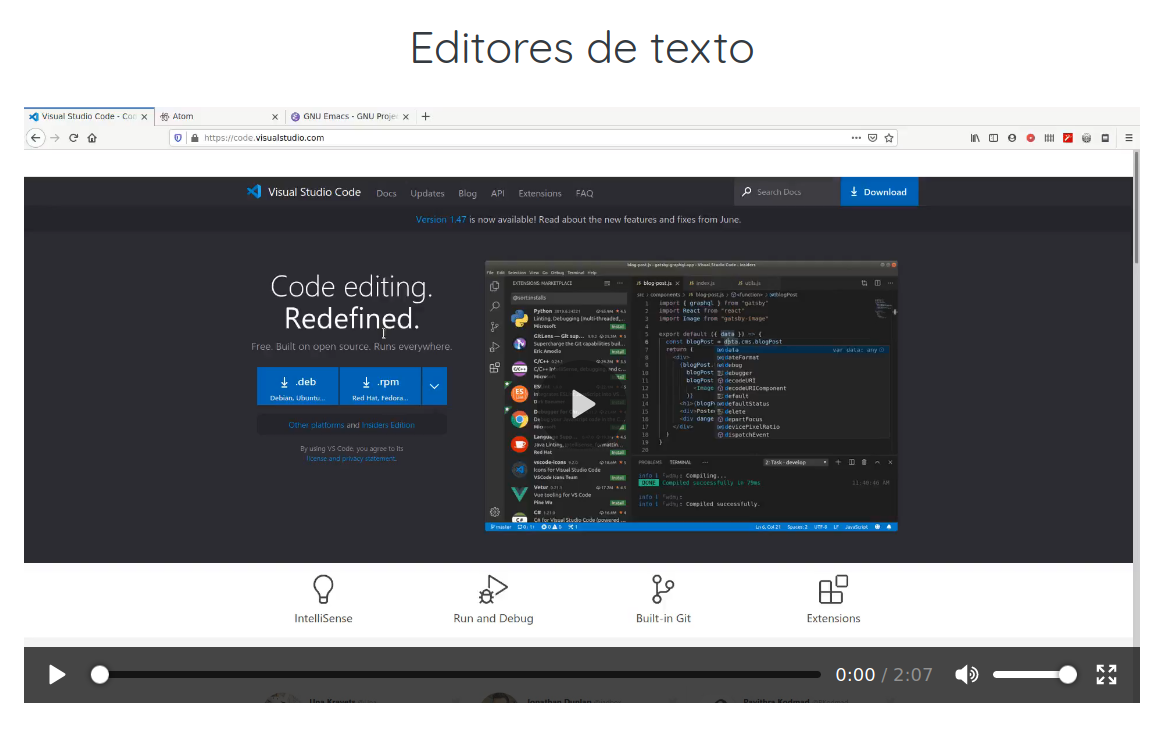Viewport: 1153px width, 736px height.
Task: Open the browser home page icon
Action: 92,137
